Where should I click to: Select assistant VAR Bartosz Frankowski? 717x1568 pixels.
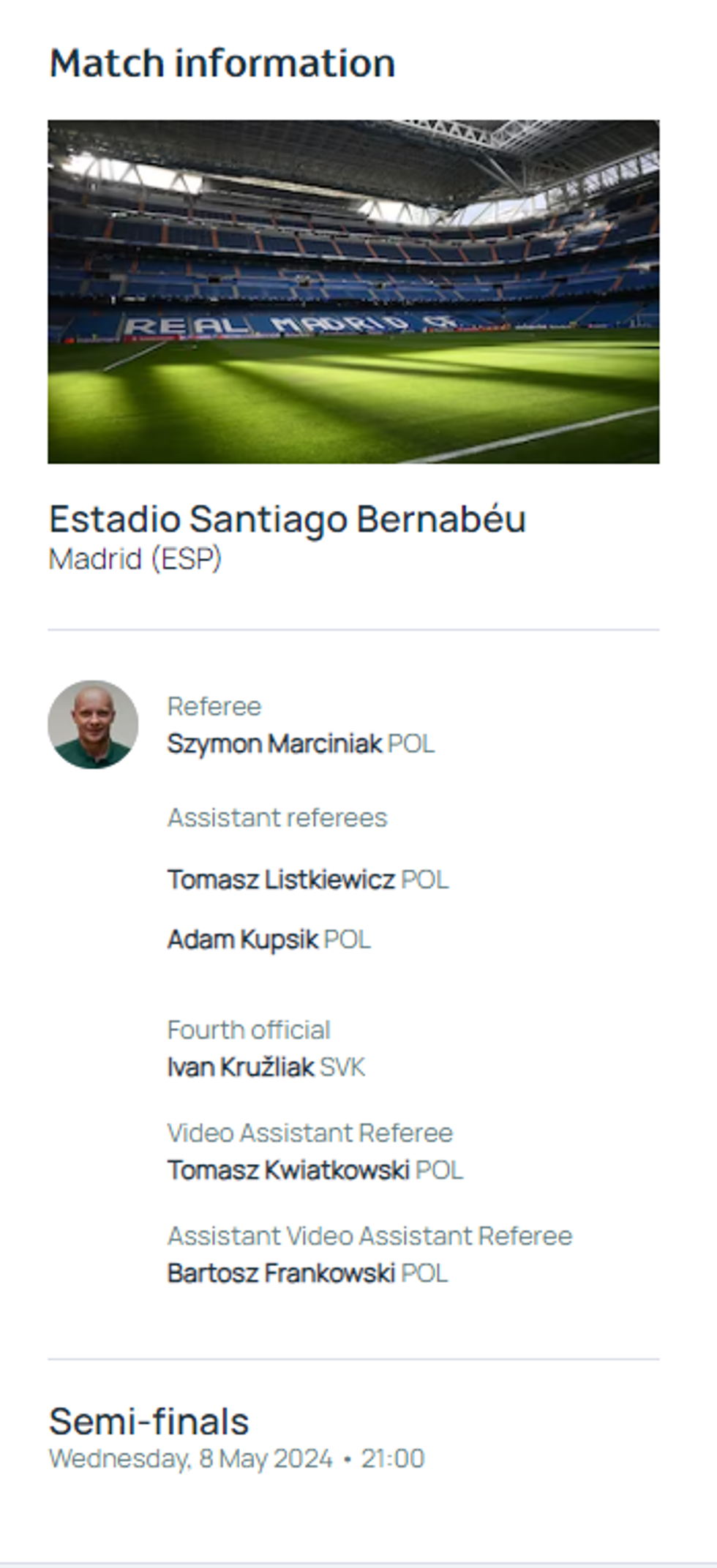pyautogui.click(x=281, y=1272)
